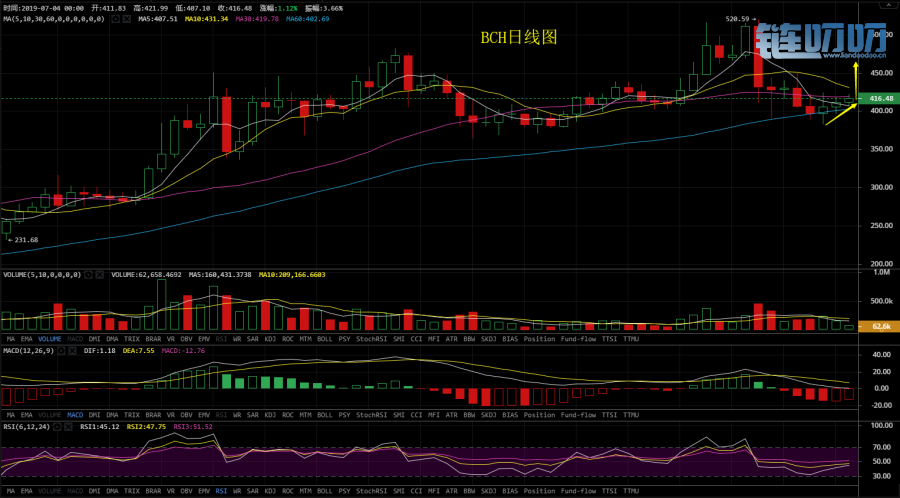Screen dimensions: 900x498
Task: Pick Position in the bottom-most indicator tab row
Action: point(539,491)
